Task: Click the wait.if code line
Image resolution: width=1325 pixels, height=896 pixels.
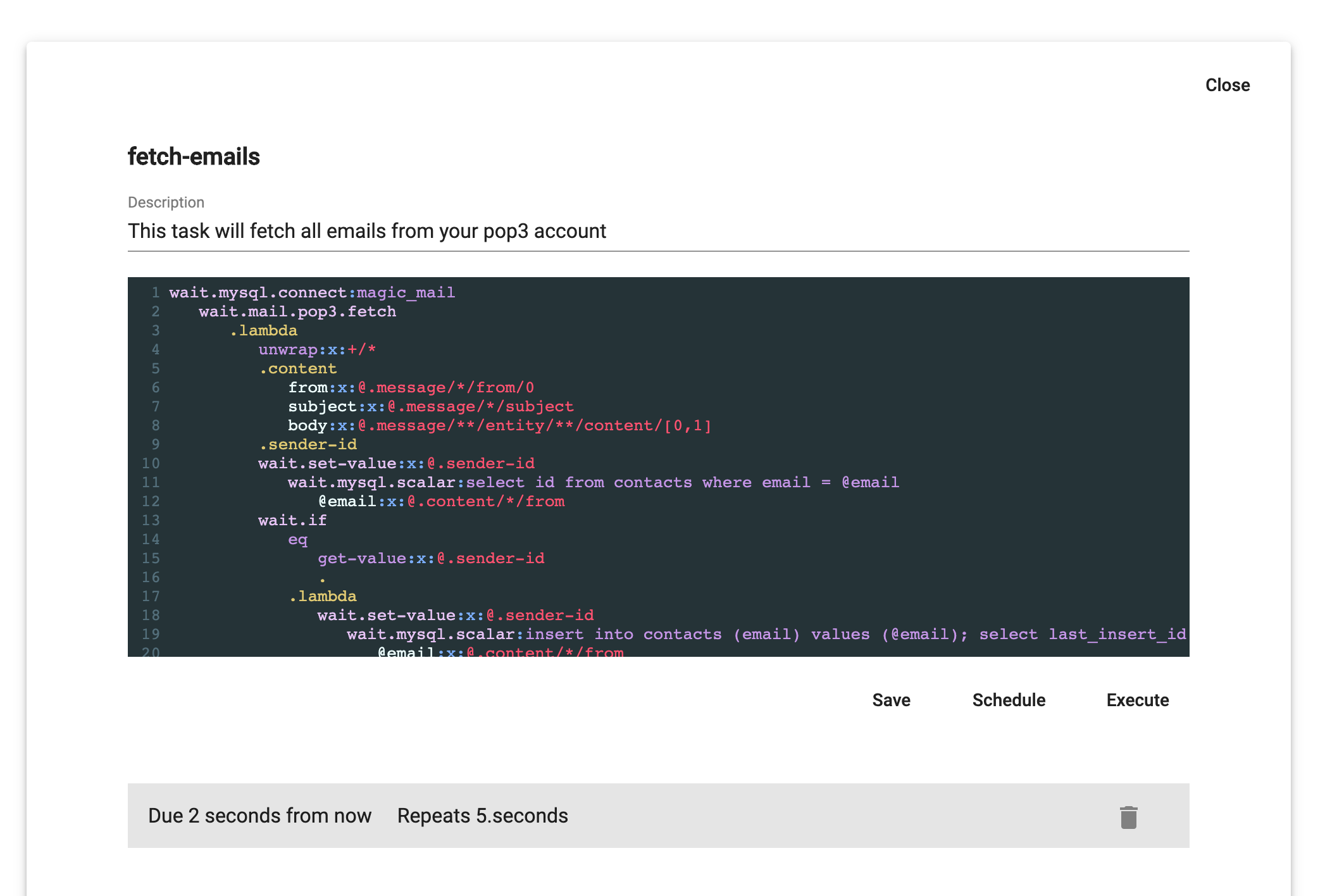Action: point(292,520)
